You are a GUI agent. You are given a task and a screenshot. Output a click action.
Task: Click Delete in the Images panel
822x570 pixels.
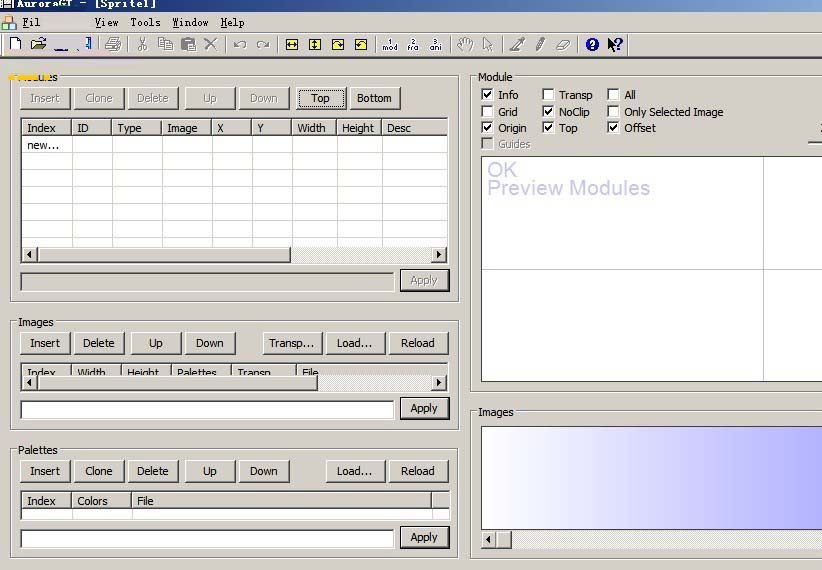tap(99, 343)
